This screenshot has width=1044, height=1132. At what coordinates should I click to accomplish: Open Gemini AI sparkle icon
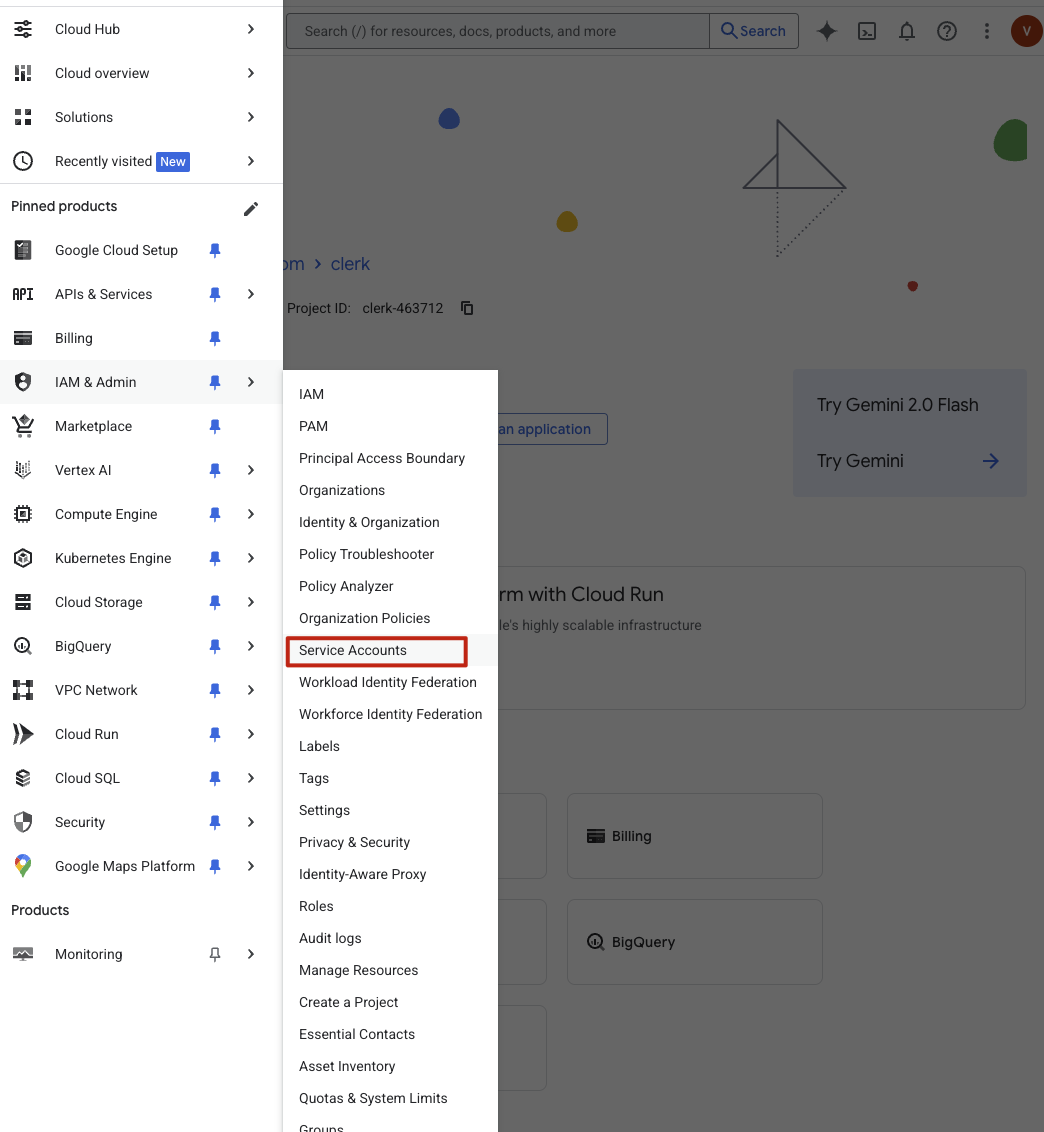pos(827,31)
